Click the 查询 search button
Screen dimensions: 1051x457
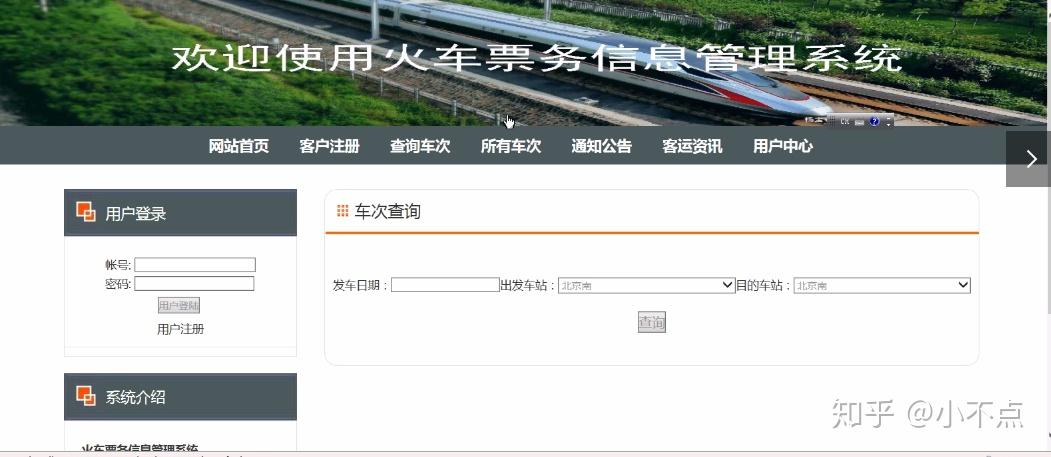tap(652, 322)
